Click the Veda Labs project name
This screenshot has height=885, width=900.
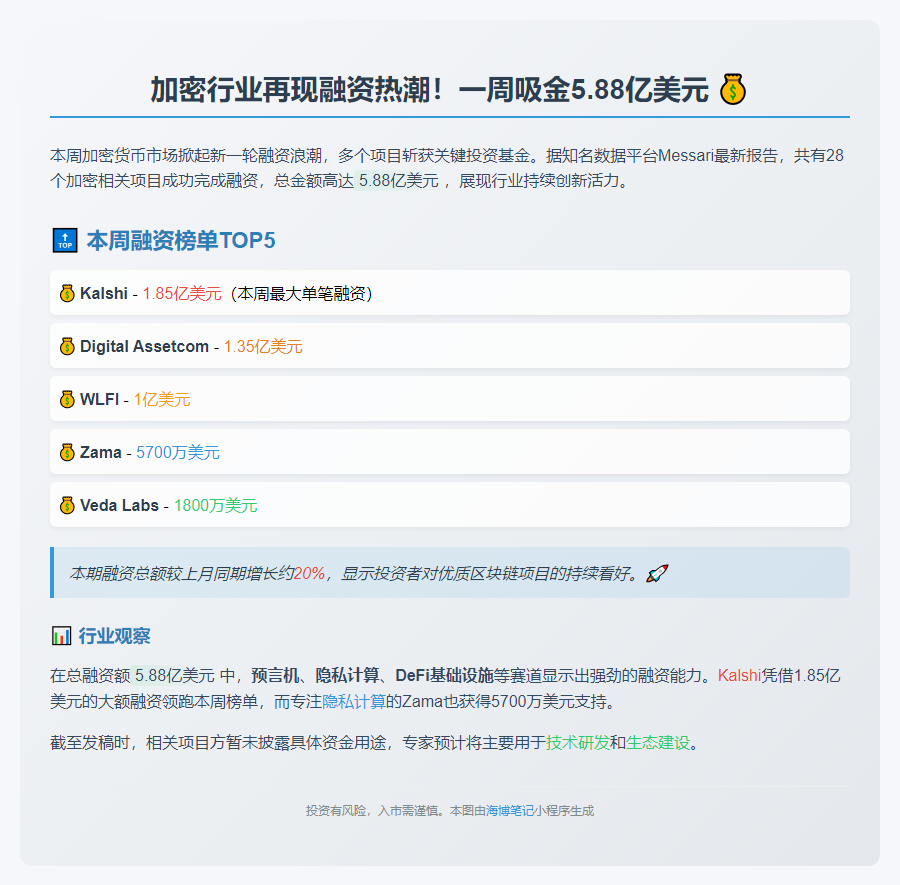click(x=119, y=505)
